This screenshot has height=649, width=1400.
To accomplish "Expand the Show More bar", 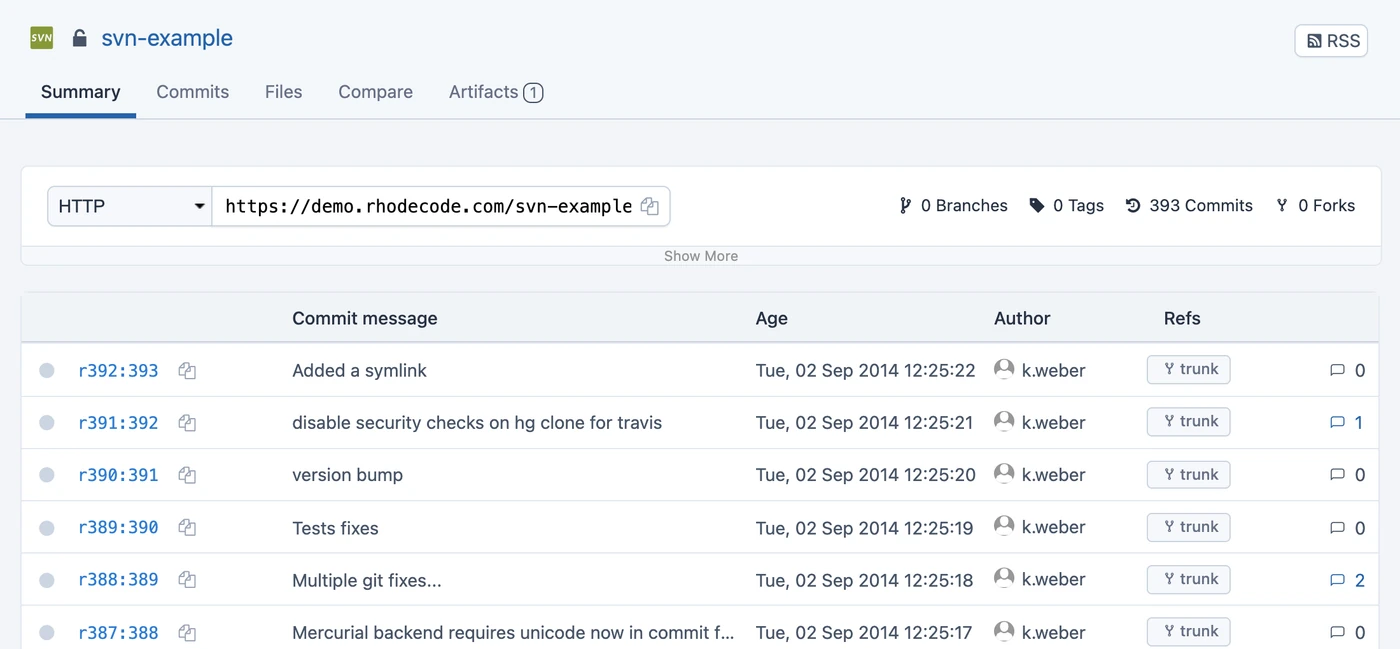I will point(701,256).
